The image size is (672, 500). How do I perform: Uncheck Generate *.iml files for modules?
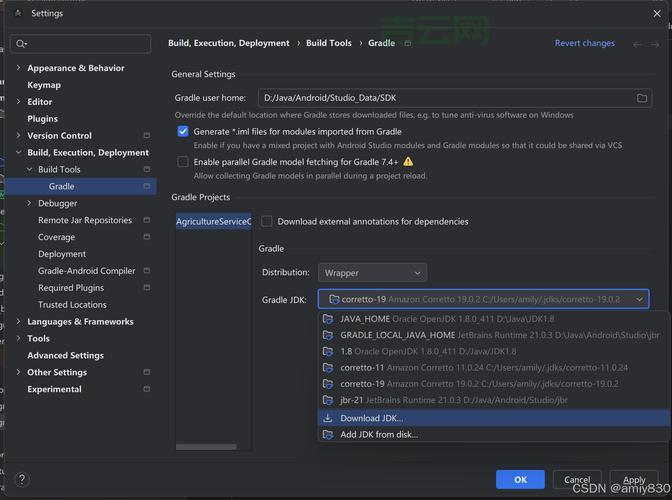[x=183, y=131]
